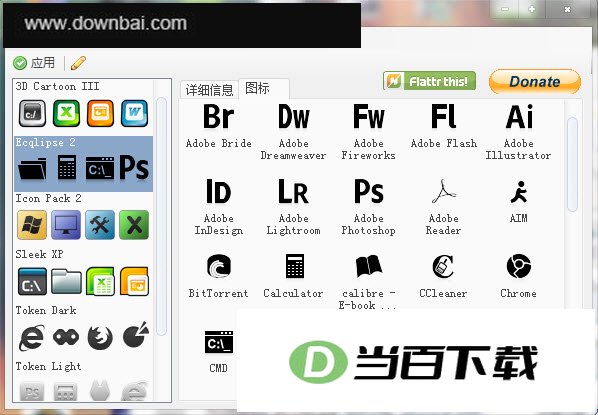Switch to the 详细信息 tab

tap(209, 90)
